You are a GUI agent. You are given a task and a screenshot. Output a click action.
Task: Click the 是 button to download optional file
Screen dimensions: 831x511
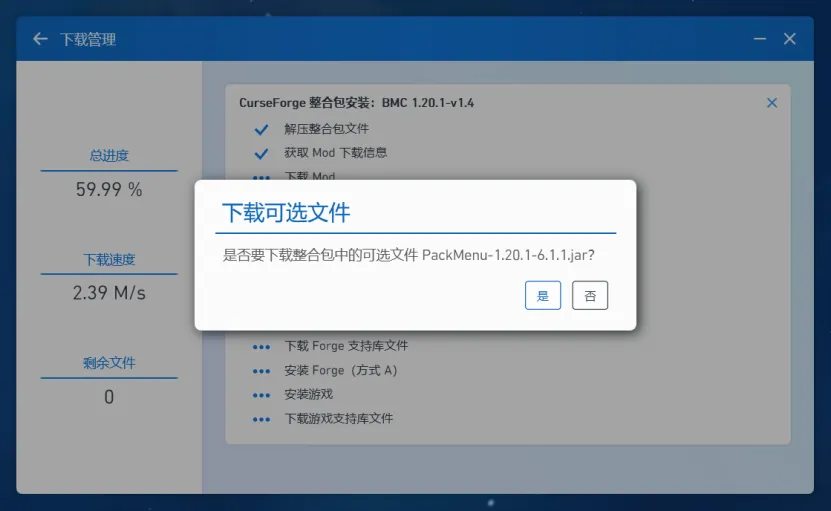543,295
